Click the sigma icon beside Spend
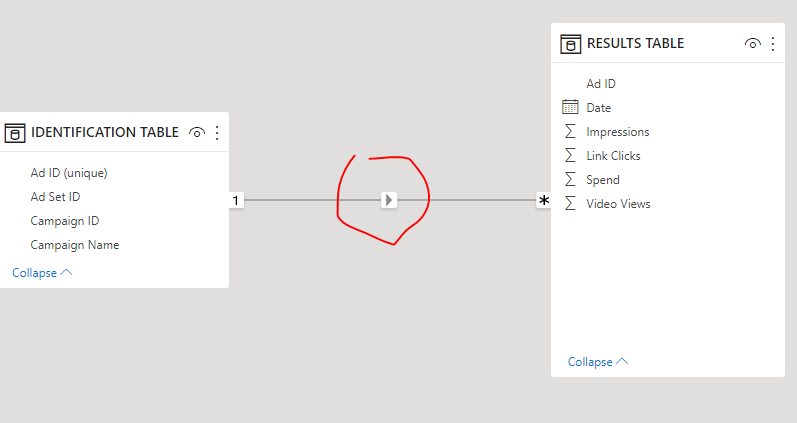The height and width of the screenshot is (423, 797). point(570,179)
